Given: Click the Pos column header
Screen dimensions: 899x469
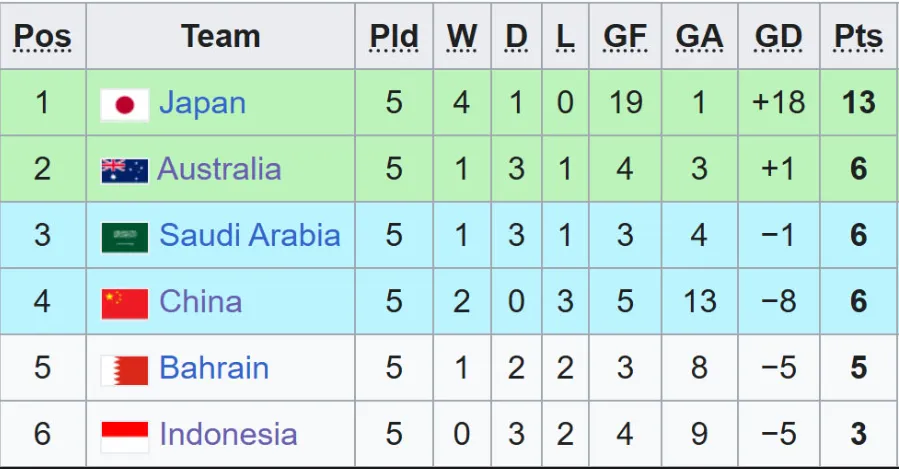Looking at the screenshot, I should coord(43,37).
